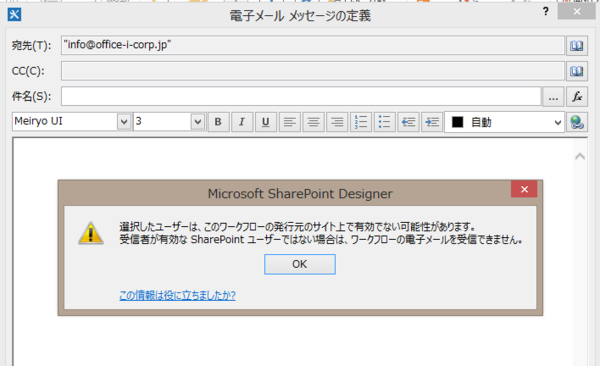Open address book for CC field

click(x=577, y=71)
